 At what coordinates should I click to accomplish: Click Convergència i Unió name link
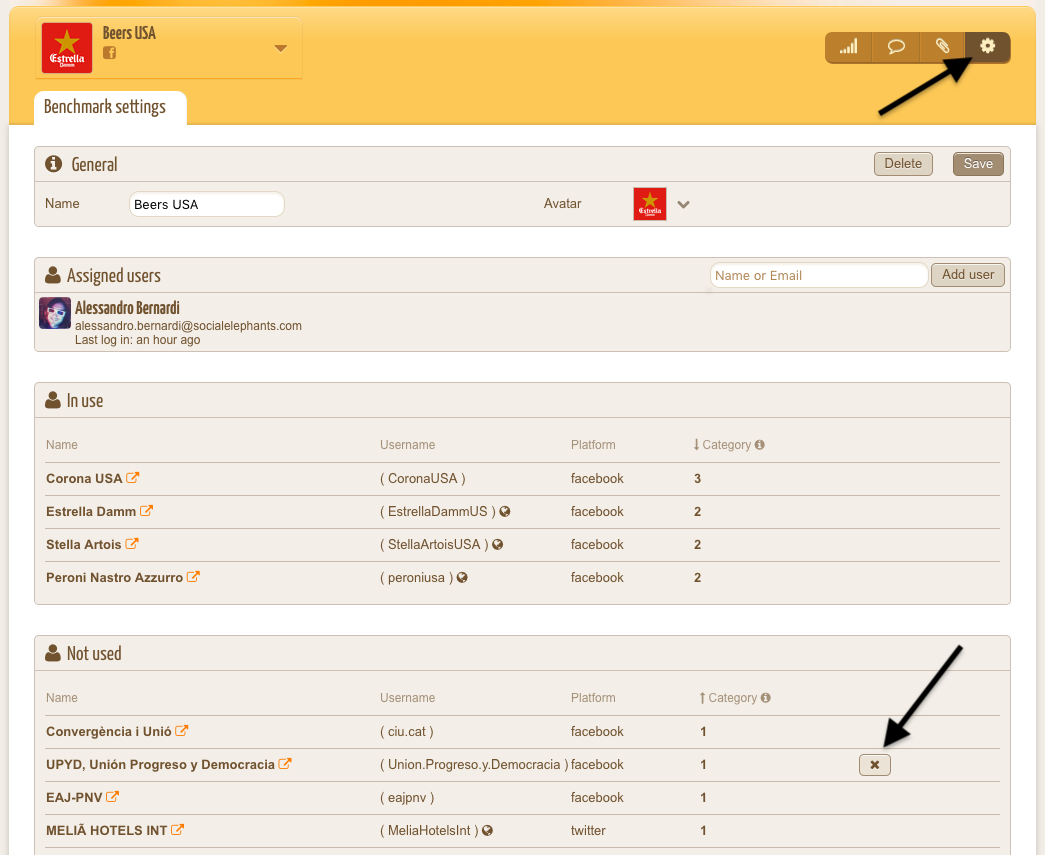[x=109, y=732]
